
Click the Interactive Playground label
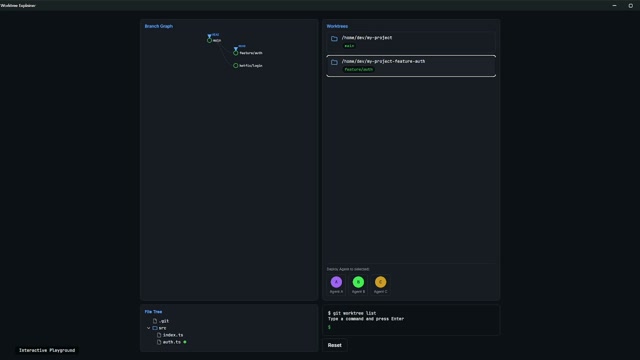[47, 350]
